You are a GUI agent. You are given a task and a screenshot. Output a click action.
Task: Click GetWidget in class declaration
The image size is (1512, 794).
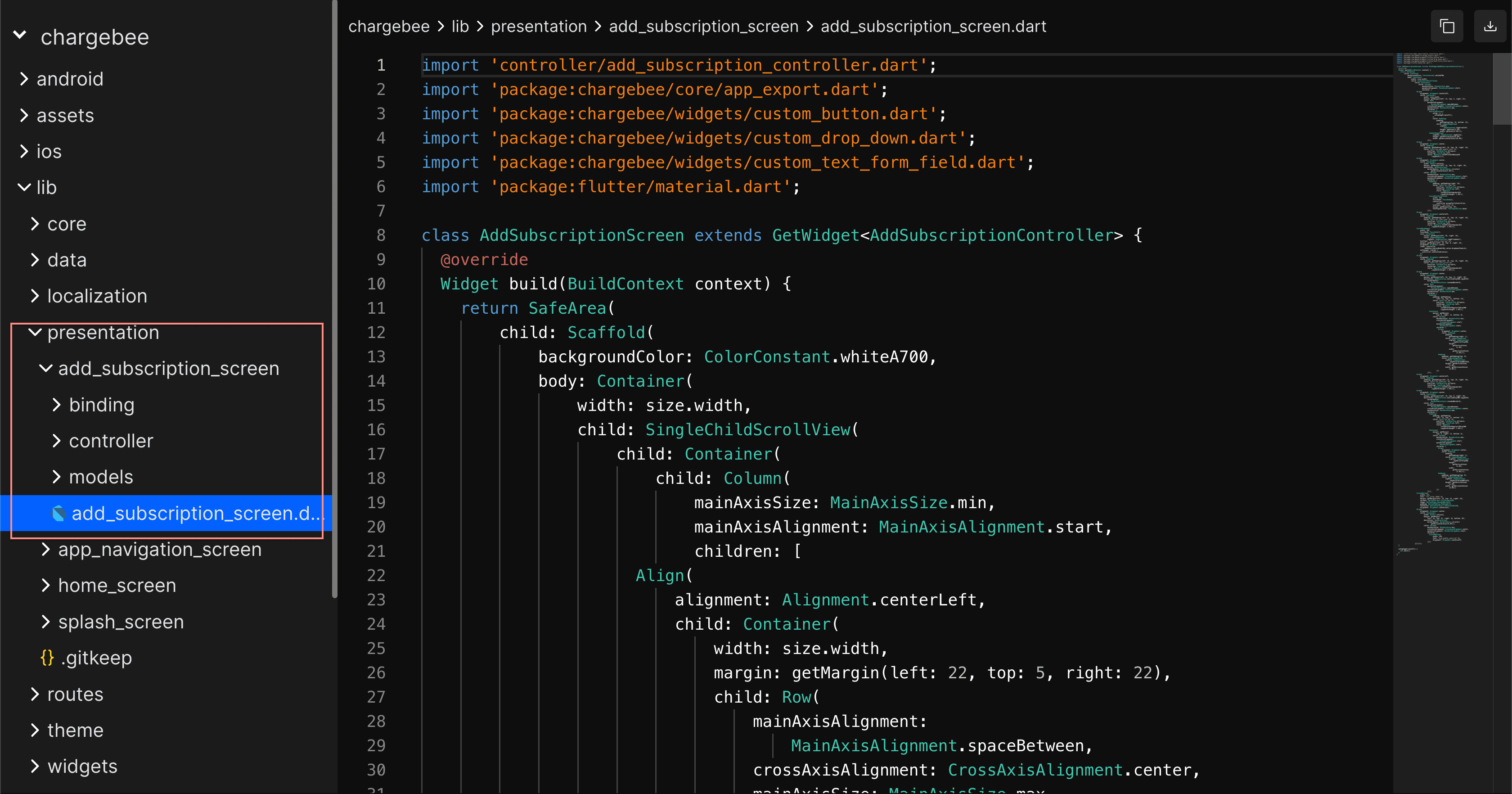point(816,235)
